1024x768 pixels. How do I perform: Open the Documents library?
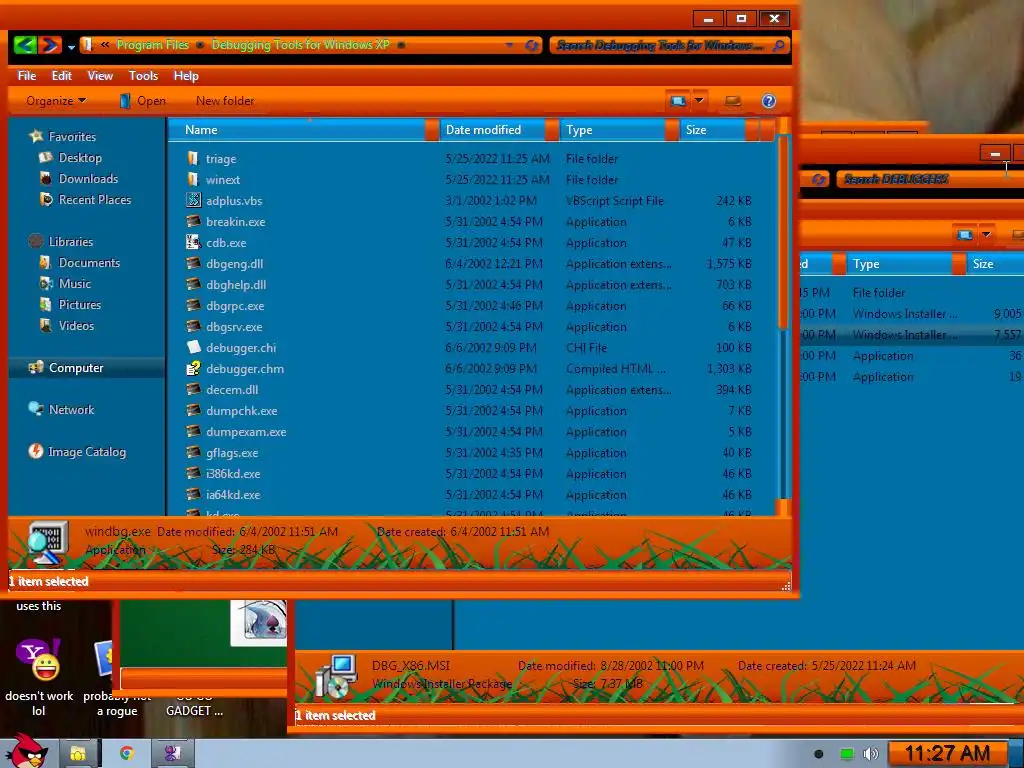coord(89,262)
